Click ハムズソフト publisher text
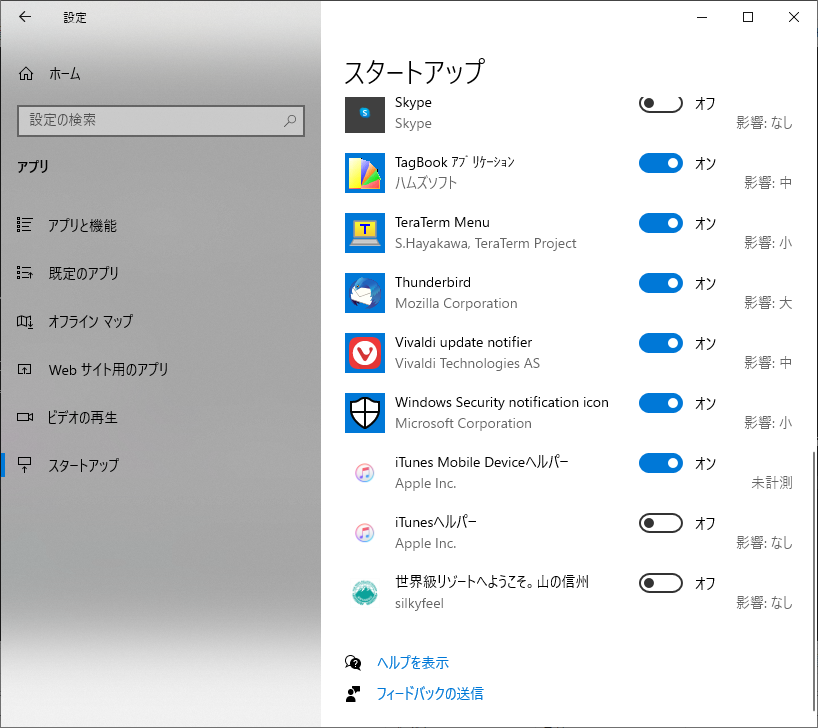 click(x=426, y=183)
